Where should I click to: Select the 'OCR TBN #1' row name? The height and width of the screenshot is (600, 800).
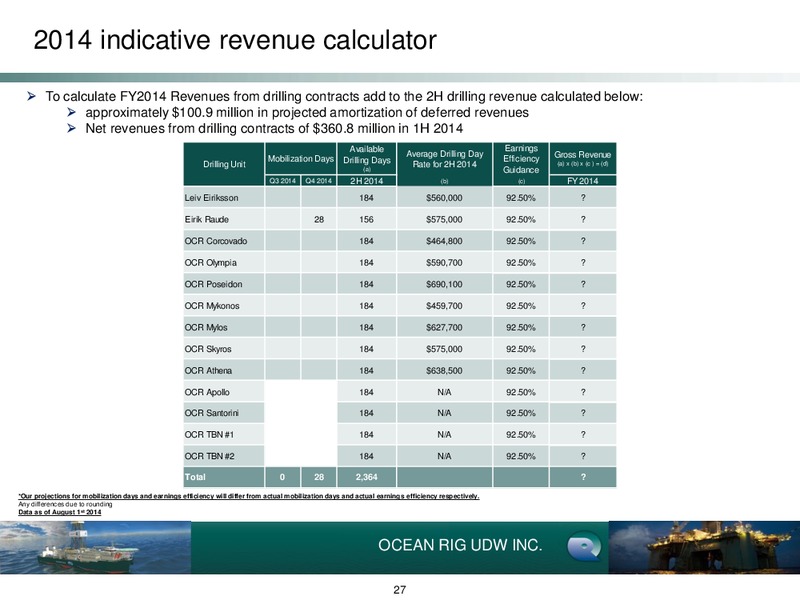click(209, 435)
